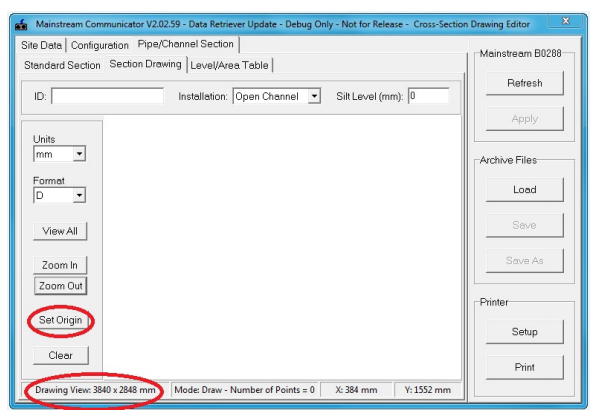Open the Configuration tab
Image resolution: width=594 pixels, height=417 pixels.
pos(100,45)
